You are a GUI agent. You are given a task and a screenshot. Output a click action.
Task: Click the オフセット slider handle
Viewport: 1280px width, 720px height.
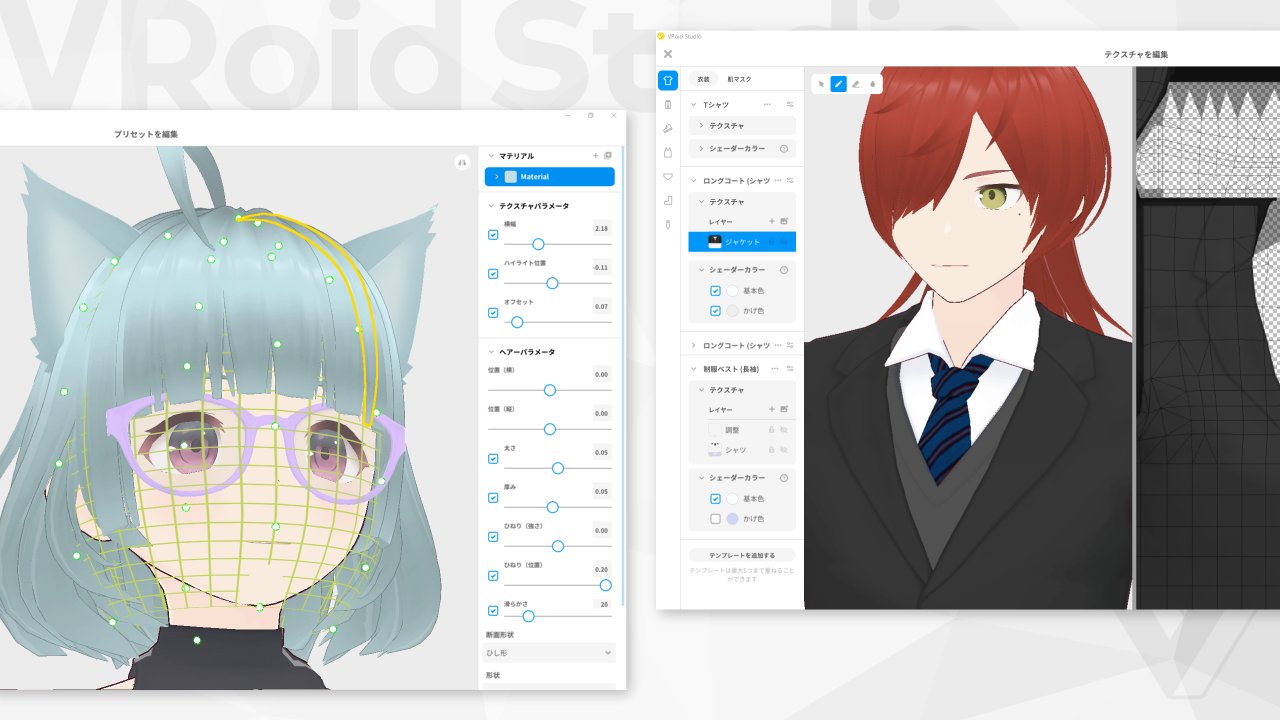pos(517,322)
